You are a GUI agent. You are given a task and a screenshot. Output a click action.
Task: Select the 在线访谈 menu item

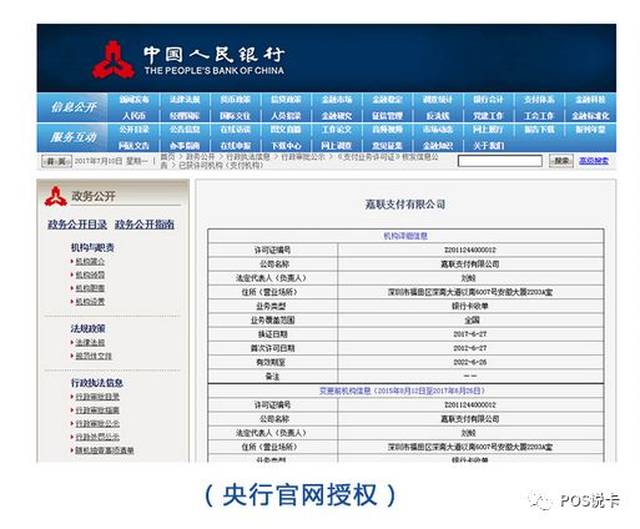[x=235, y=130]
